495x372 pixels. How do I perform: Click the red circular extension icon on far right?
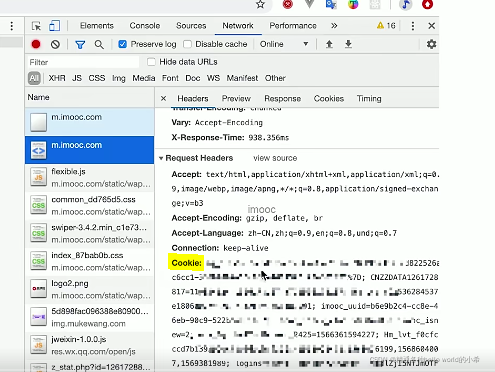427,4
